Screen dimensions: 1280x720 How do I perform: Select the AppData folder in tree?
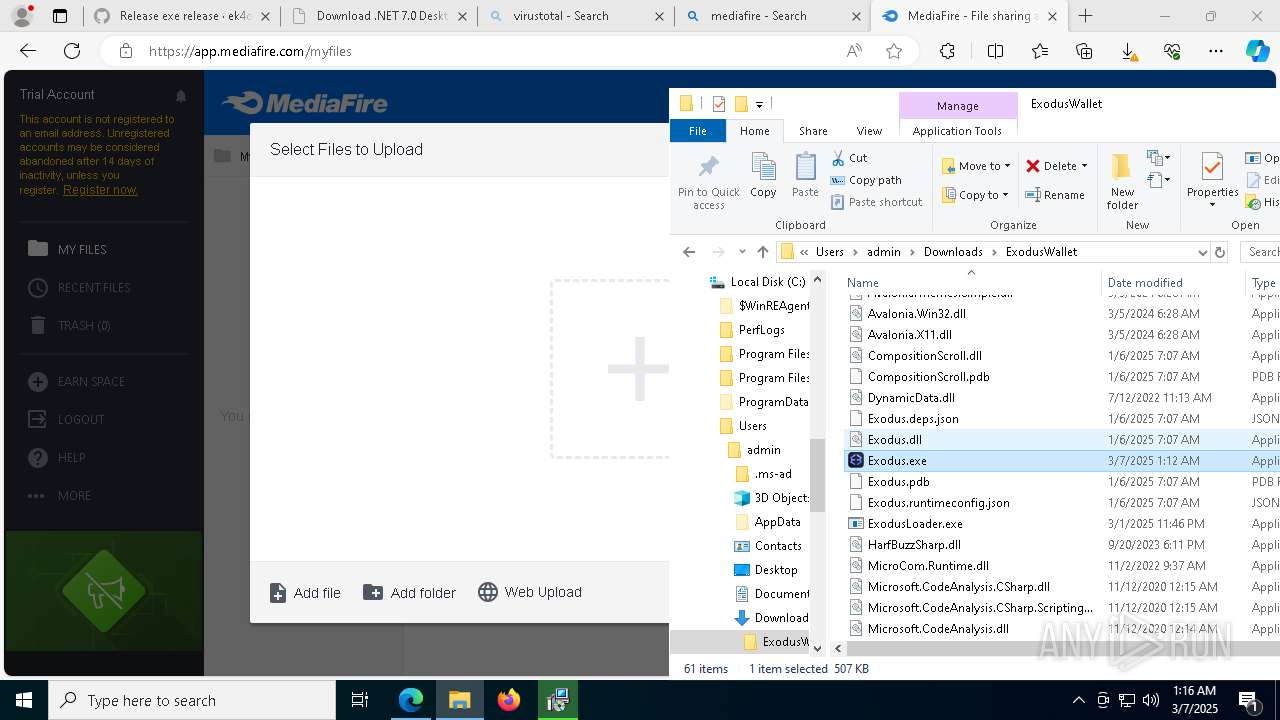click(777, 522)
